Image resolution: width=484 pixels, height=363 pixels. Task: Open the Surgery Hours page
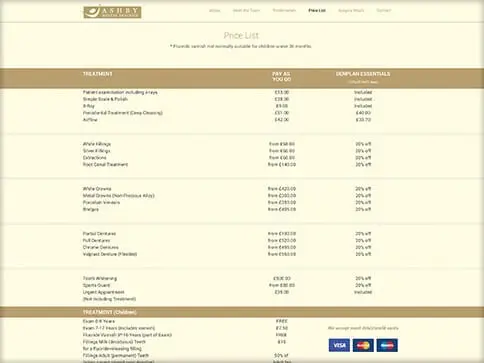tap(351, 10)
